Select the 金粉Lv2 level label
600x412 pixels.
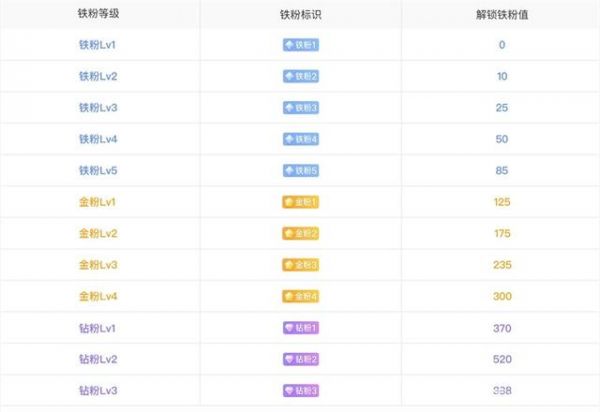click(98, 233)
